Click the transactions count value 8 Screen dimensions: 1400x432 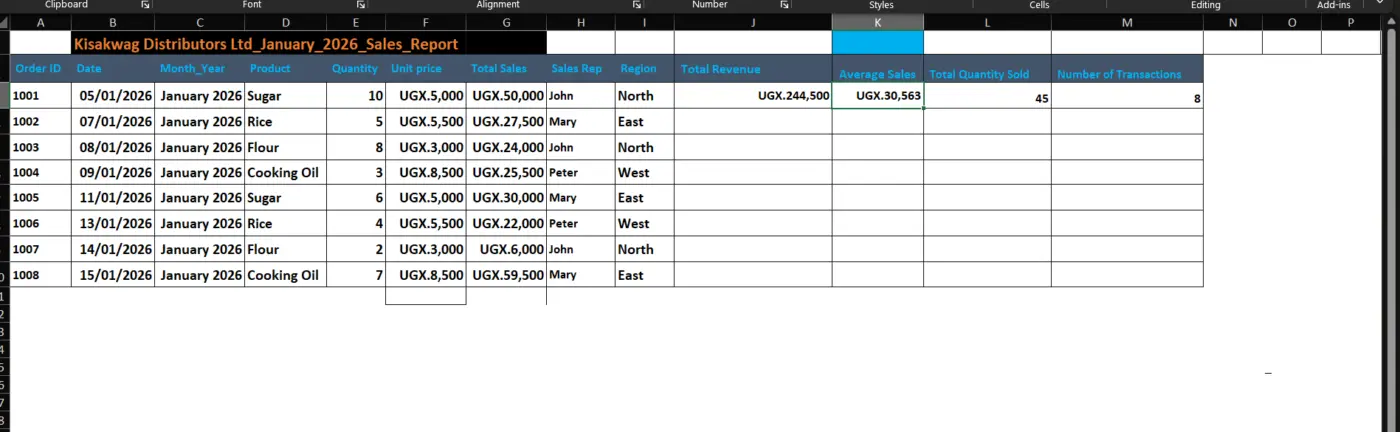1127,95
